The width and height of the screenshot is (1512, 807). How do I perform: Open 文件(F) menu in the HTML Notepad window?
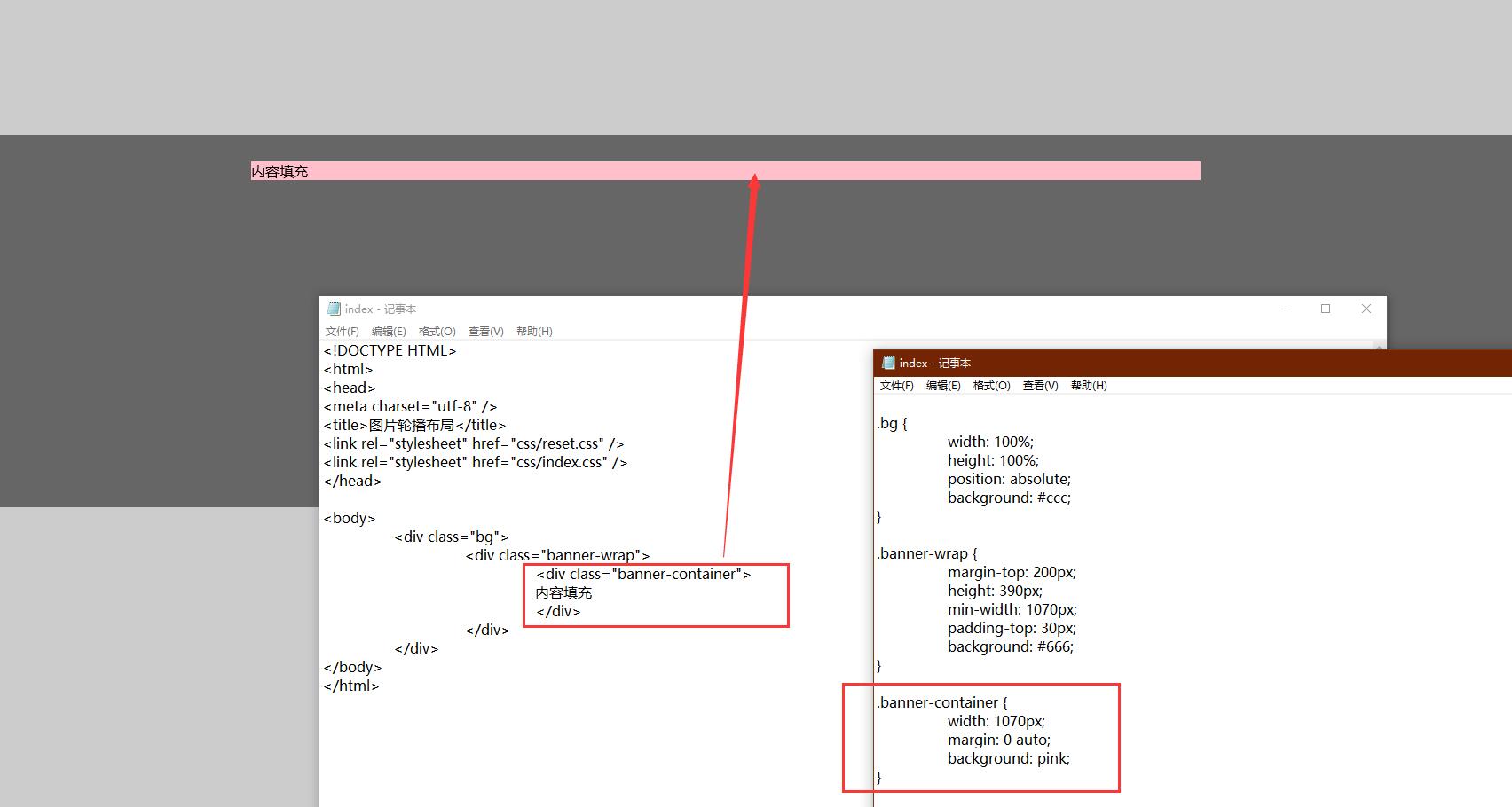tap(342, 332)
